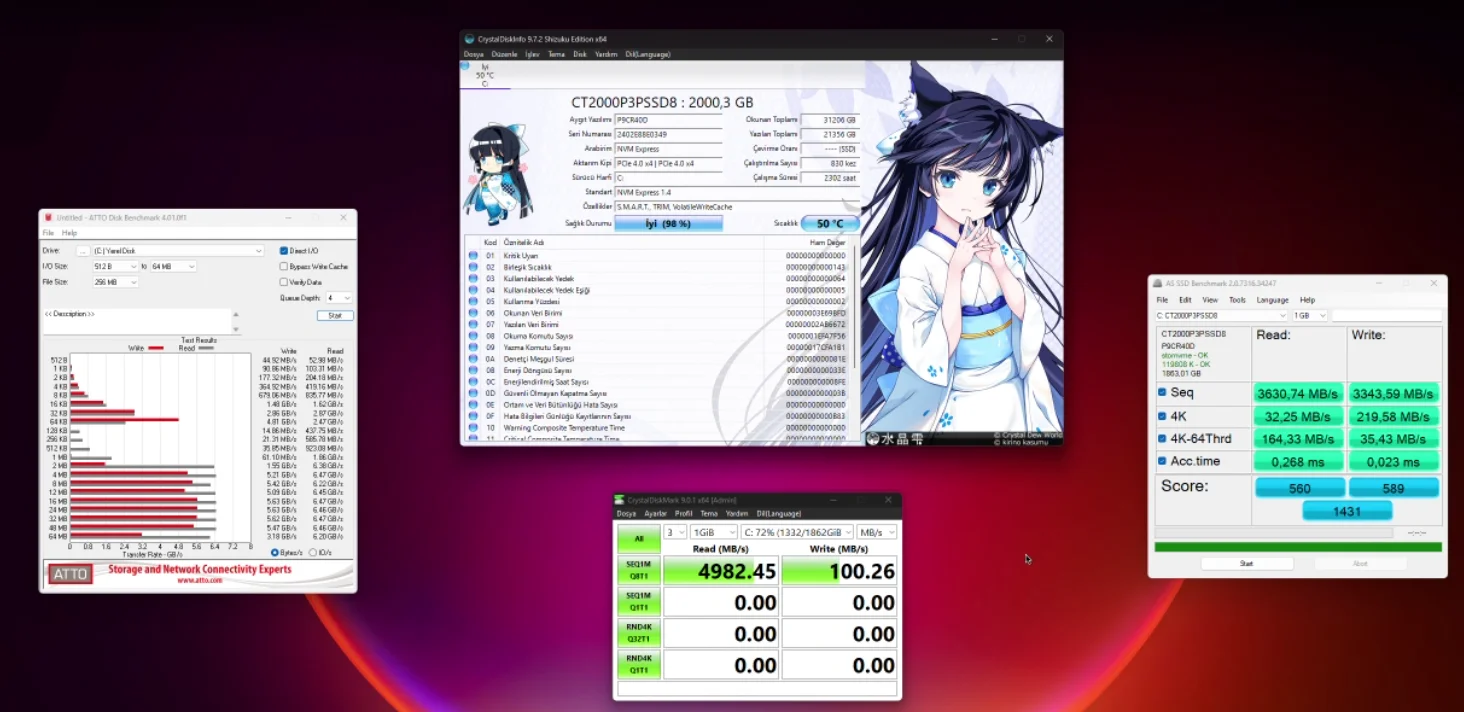Click the drive browse "..." button in ATTO
1464x712 pixels.
pyautogui.click(x=84, y=251)
